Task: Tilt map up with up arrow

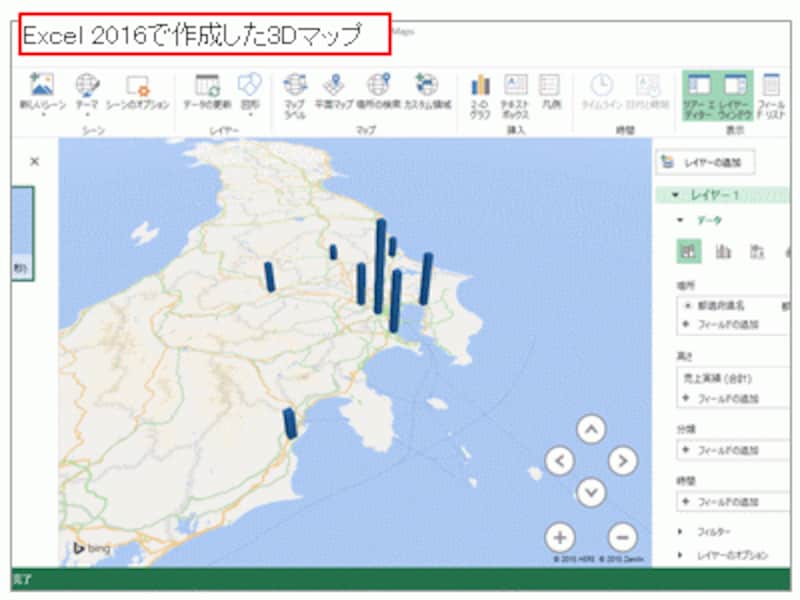Action: 591,429
